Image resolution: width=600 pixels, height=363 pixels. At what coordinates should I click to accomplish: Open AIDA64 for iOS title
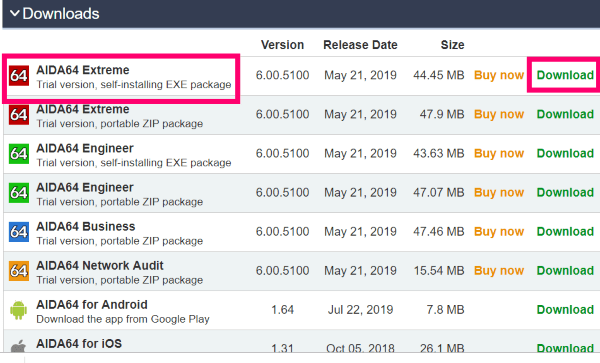coord(79,343)
